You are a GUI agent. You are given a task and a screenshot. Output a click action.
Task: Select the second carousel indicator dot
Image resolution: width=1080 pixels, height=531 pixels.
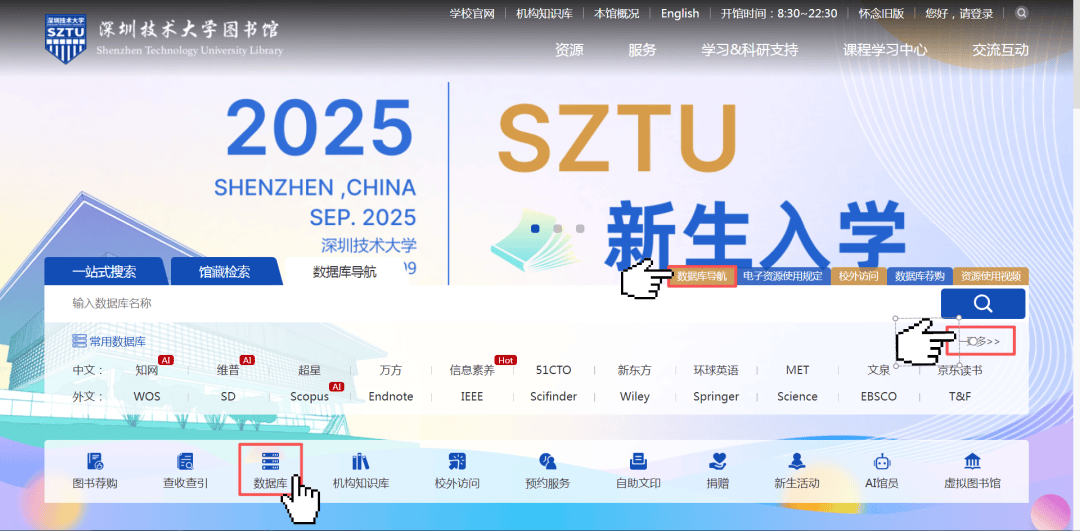point(557,229)
